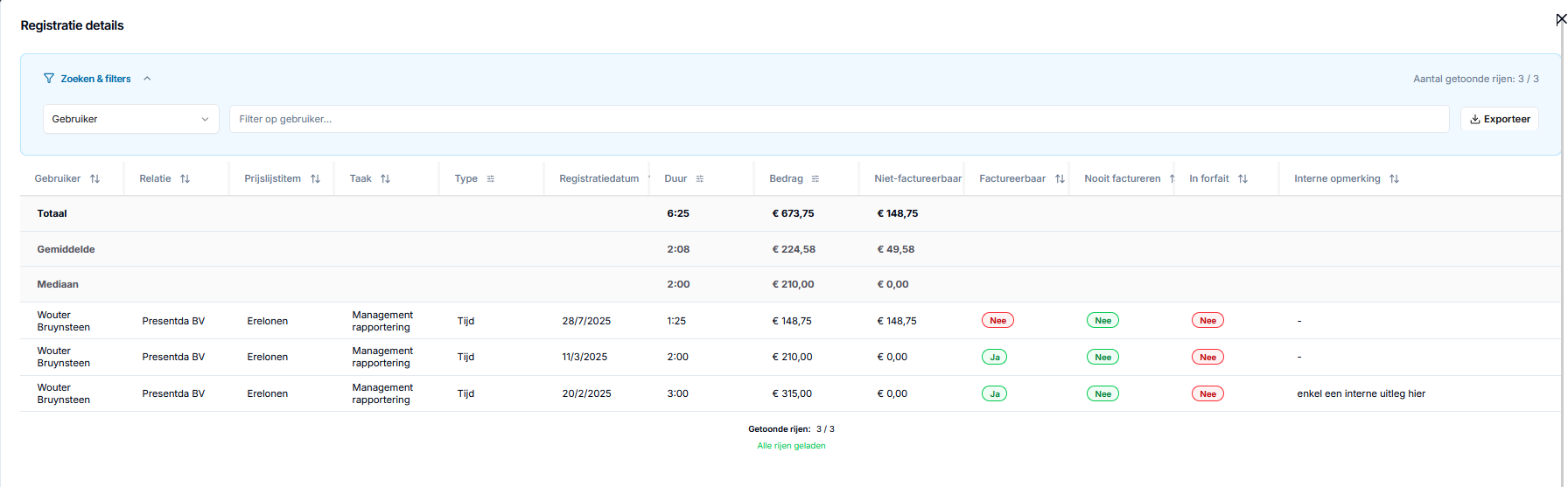
Task: Open the Gebruiker filter dropdown
Action: coord(131,119)
